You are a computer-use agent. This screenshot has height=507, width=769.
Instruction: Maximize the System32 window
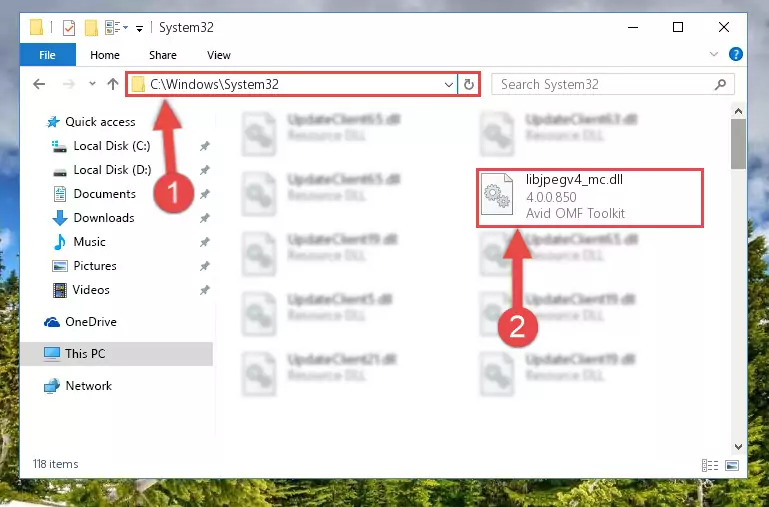(678, 27)
